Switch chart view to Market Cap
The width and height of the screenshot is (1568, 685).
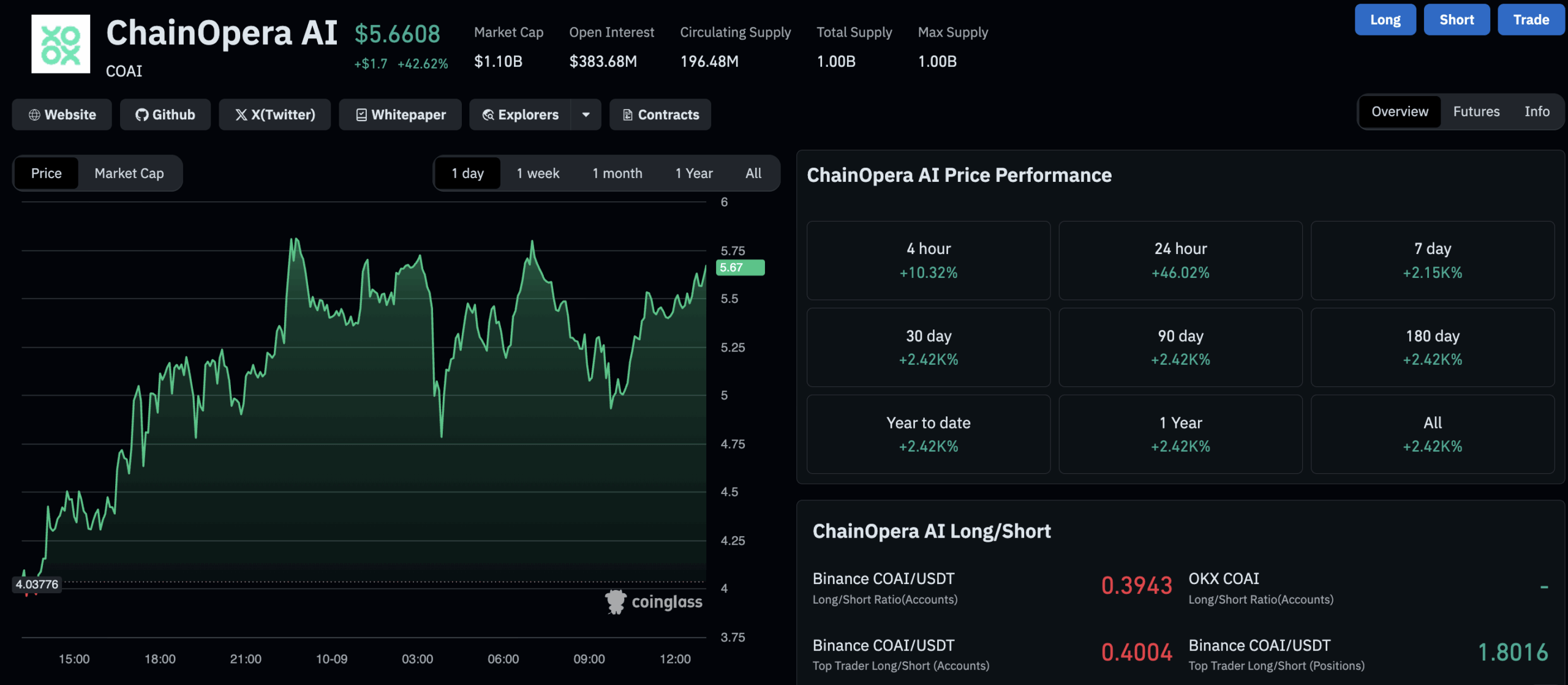tap(129, 173)
